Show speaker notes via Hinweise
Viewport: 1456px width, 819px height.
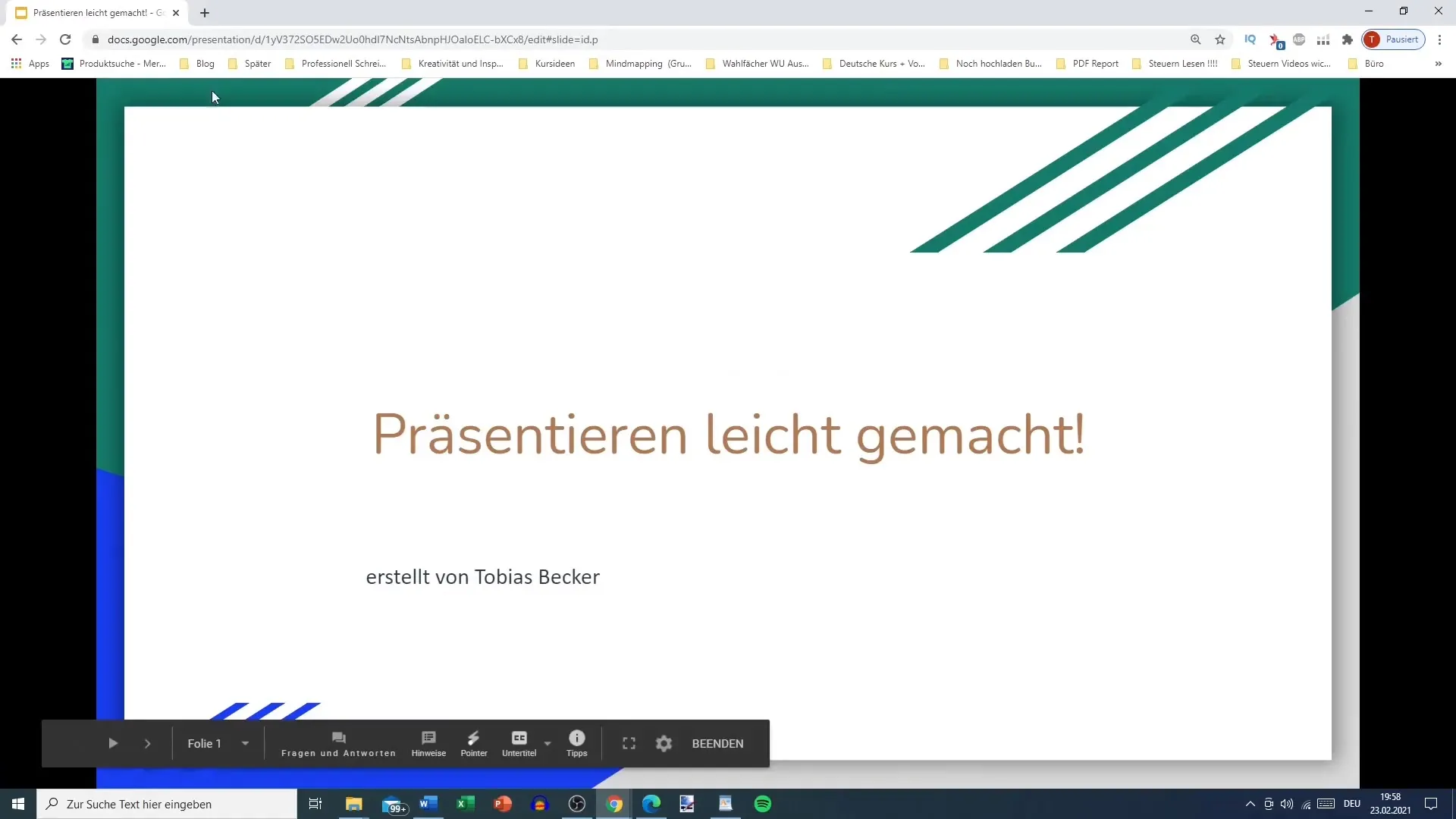tap(428, 744)
